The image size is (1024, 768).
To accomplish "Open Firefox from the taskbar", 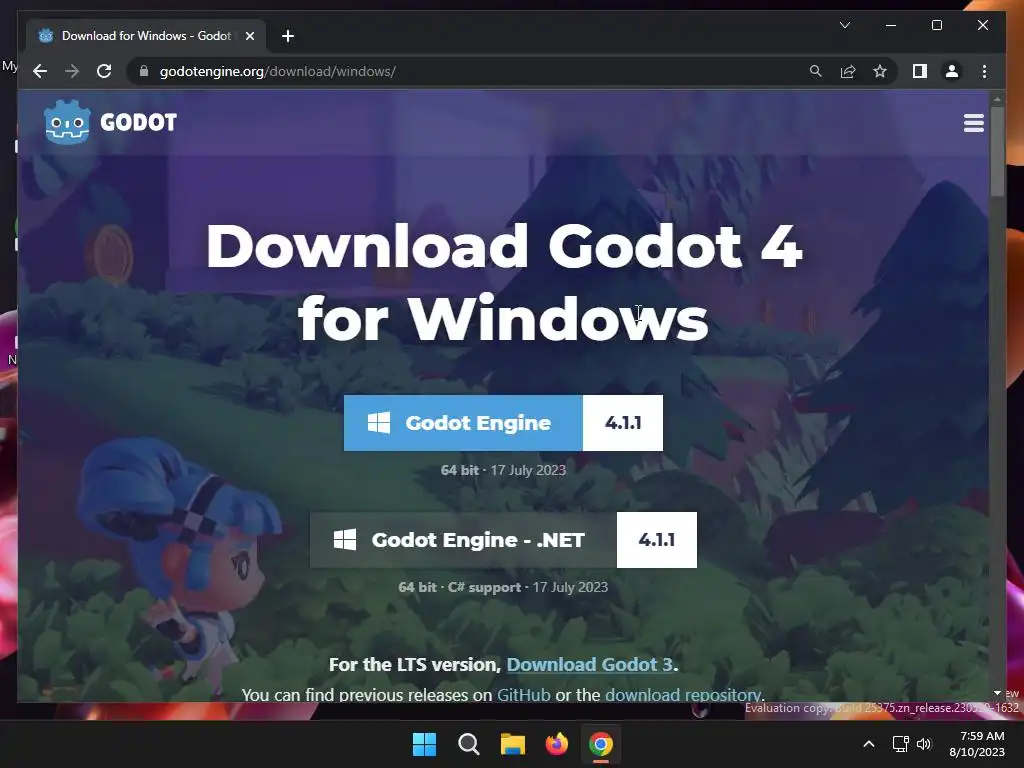I will tap(556, 744).
